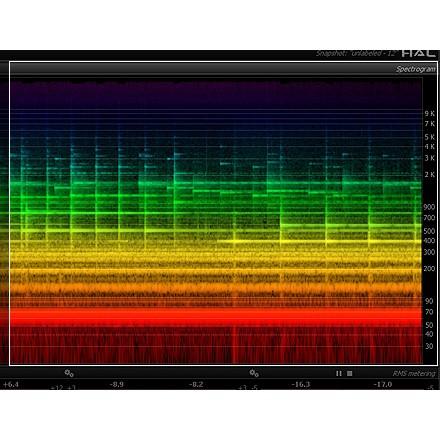Click the 500 frequency label
The height and width of the screenshot is (440, 440).
click(429, 231)
